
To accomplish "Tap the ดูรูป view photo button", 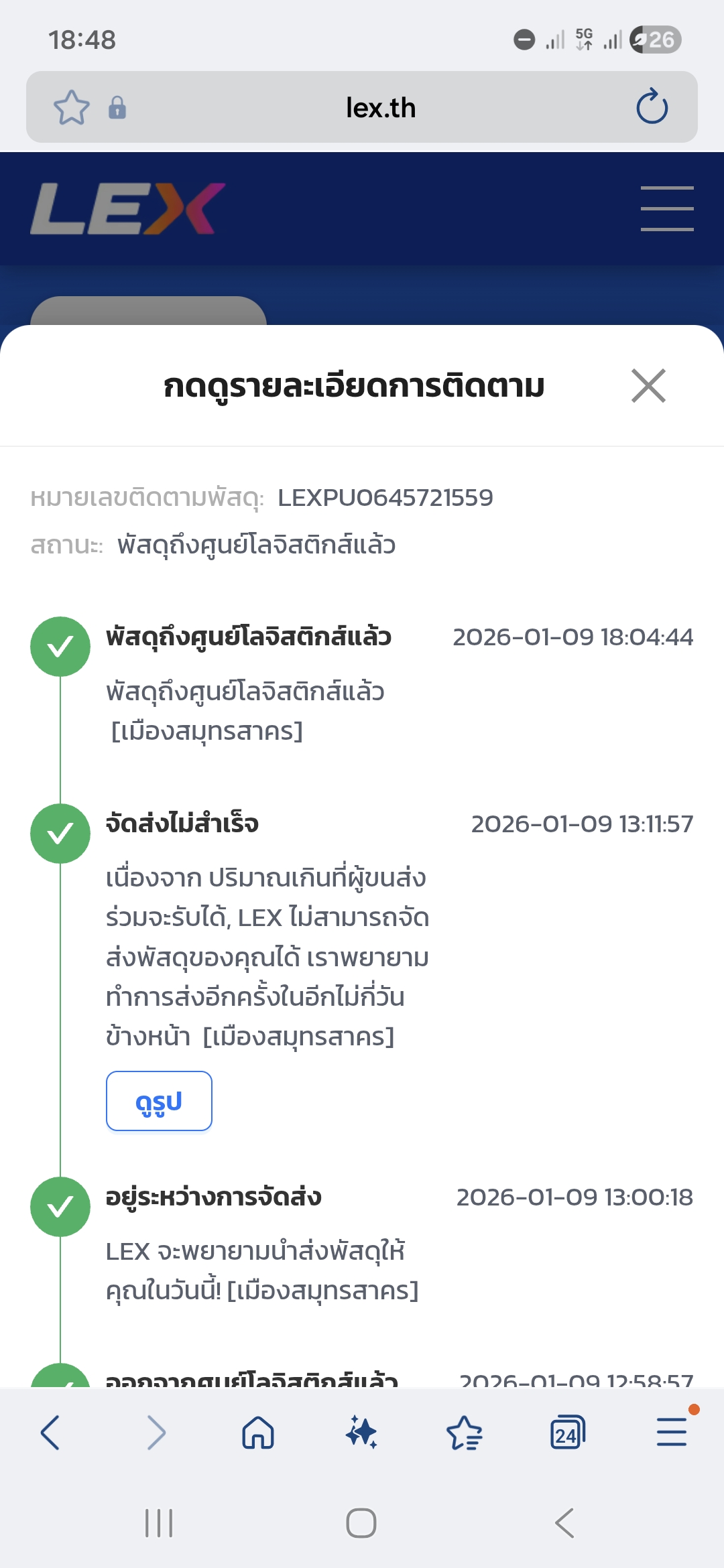I will tap(159, 1101).
